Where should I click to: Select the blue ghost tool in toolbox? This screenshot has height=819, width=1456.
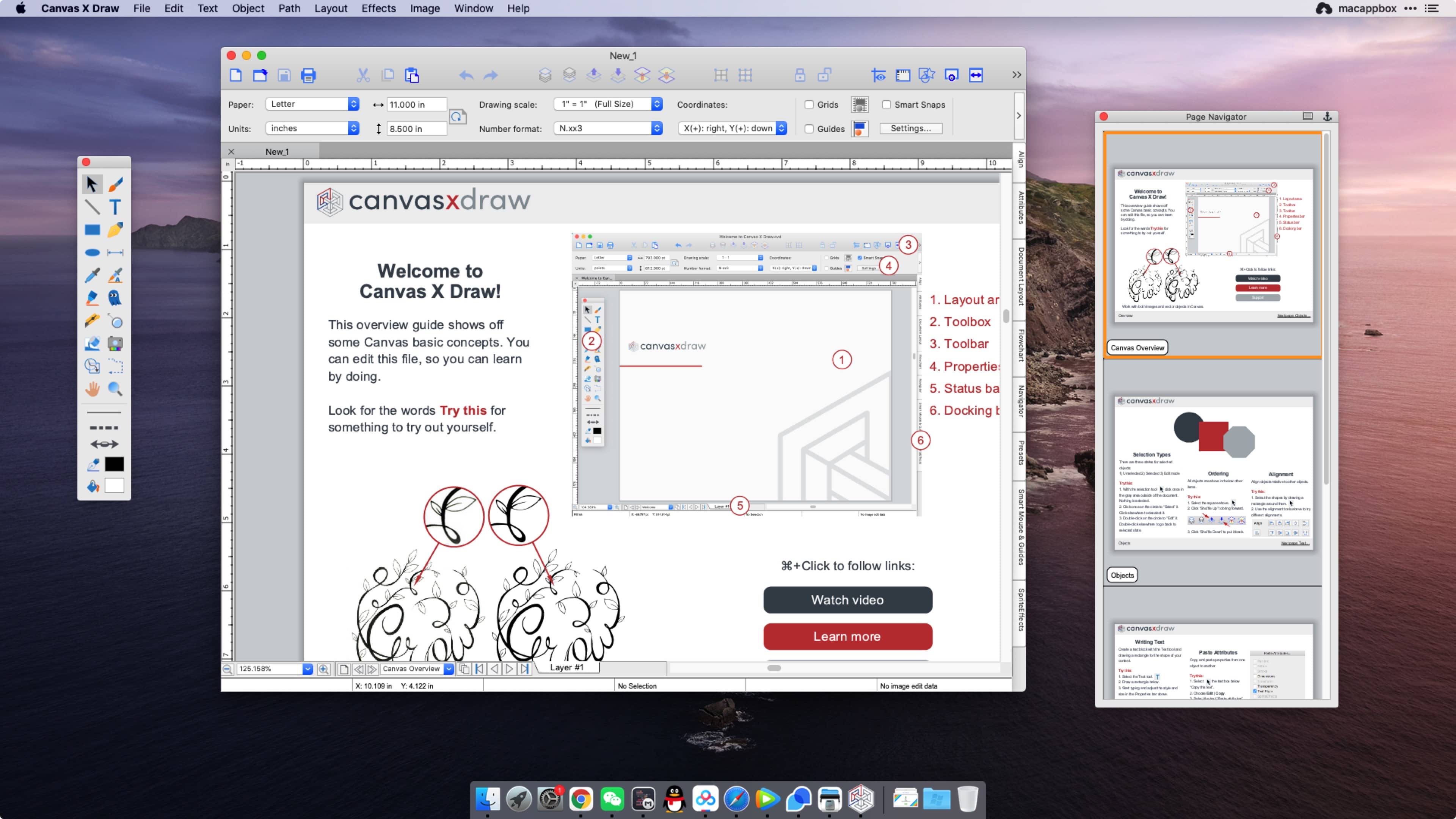[115, 298]
